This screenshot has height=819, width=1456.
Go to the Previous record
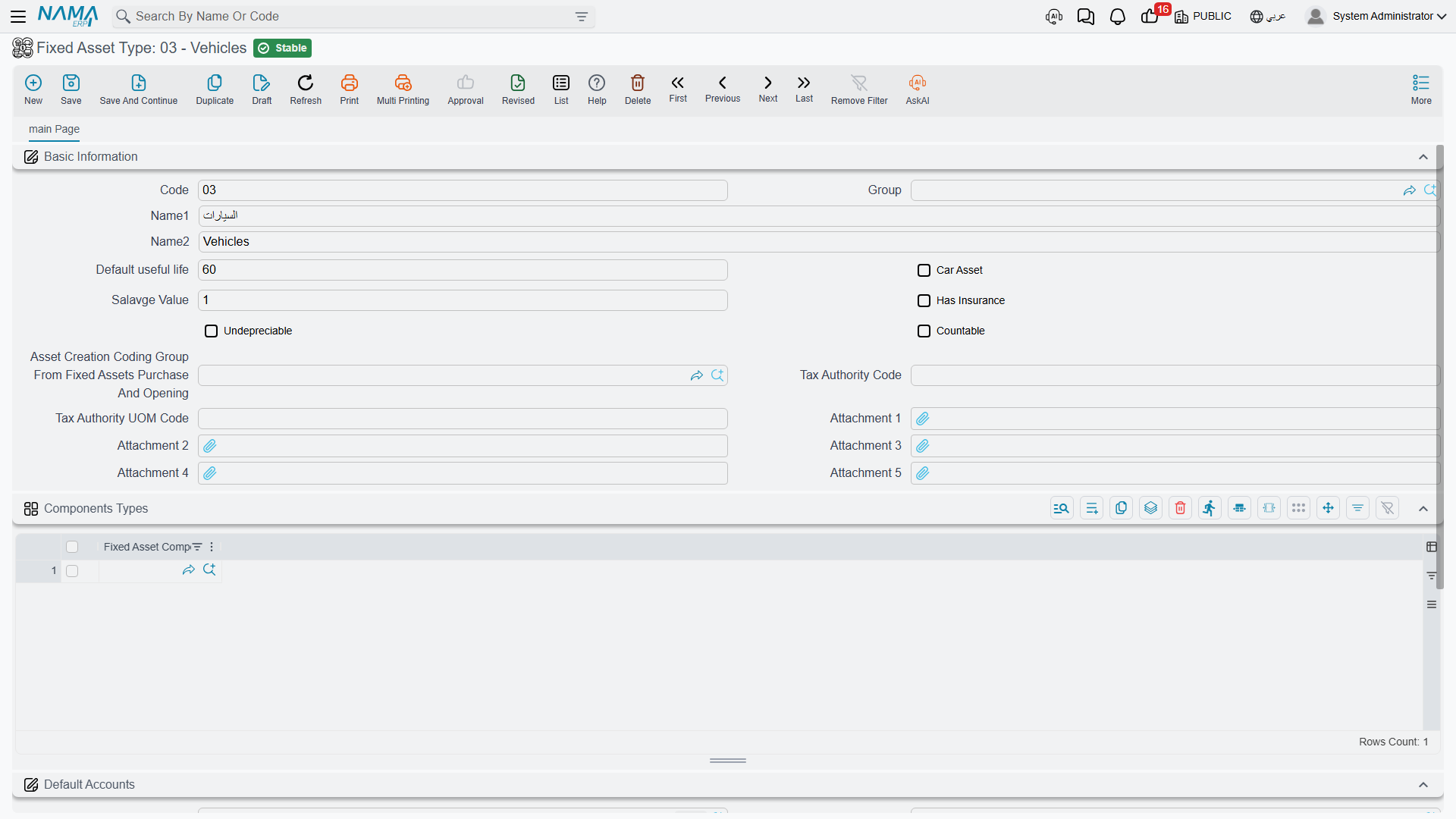723,89
